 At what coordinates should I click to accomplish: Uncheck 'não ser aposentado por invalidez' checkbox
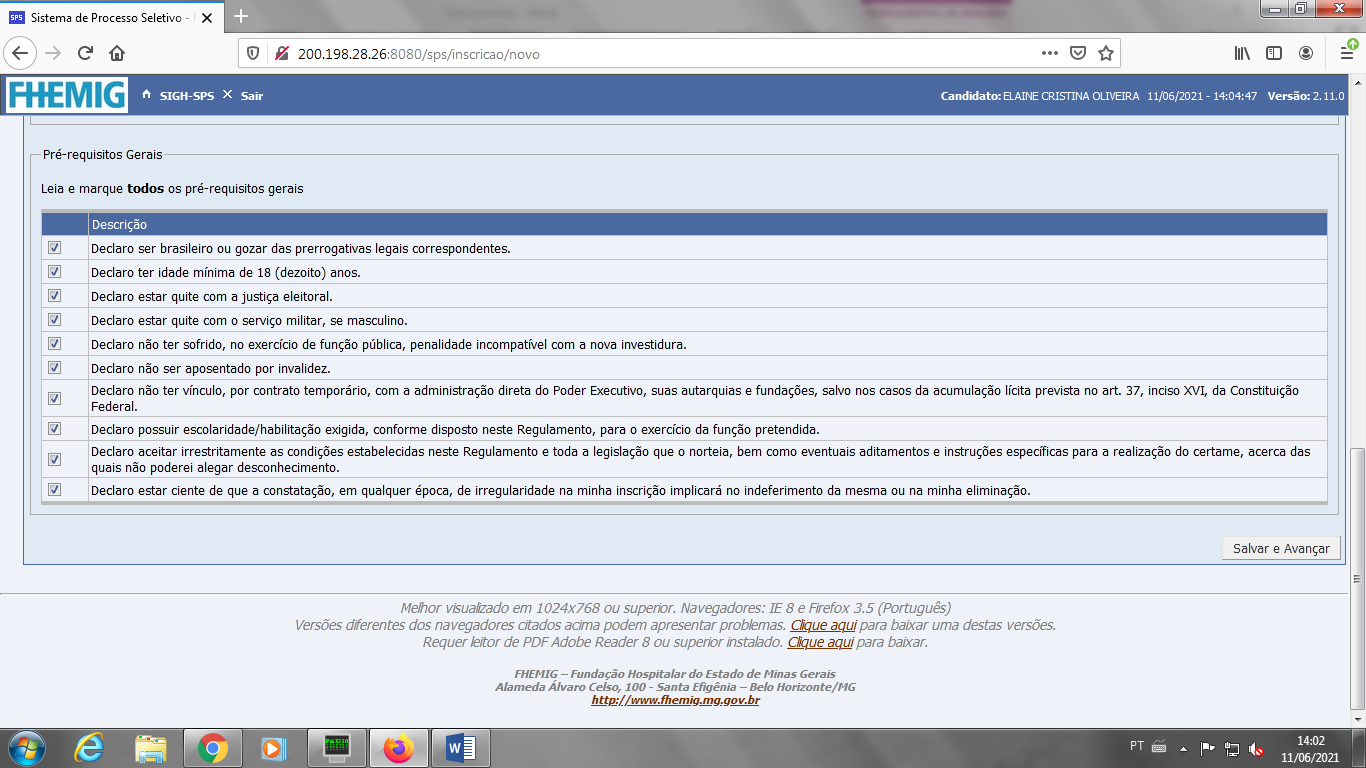point(55,368)
